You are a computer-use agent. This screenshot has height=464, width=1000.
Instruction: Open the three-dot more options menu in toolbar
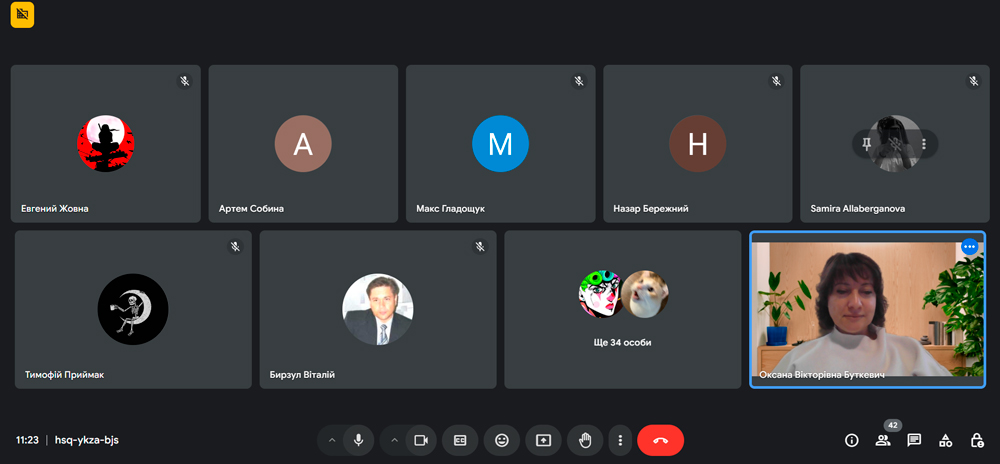pyautogui.click(x=621, y=440)
